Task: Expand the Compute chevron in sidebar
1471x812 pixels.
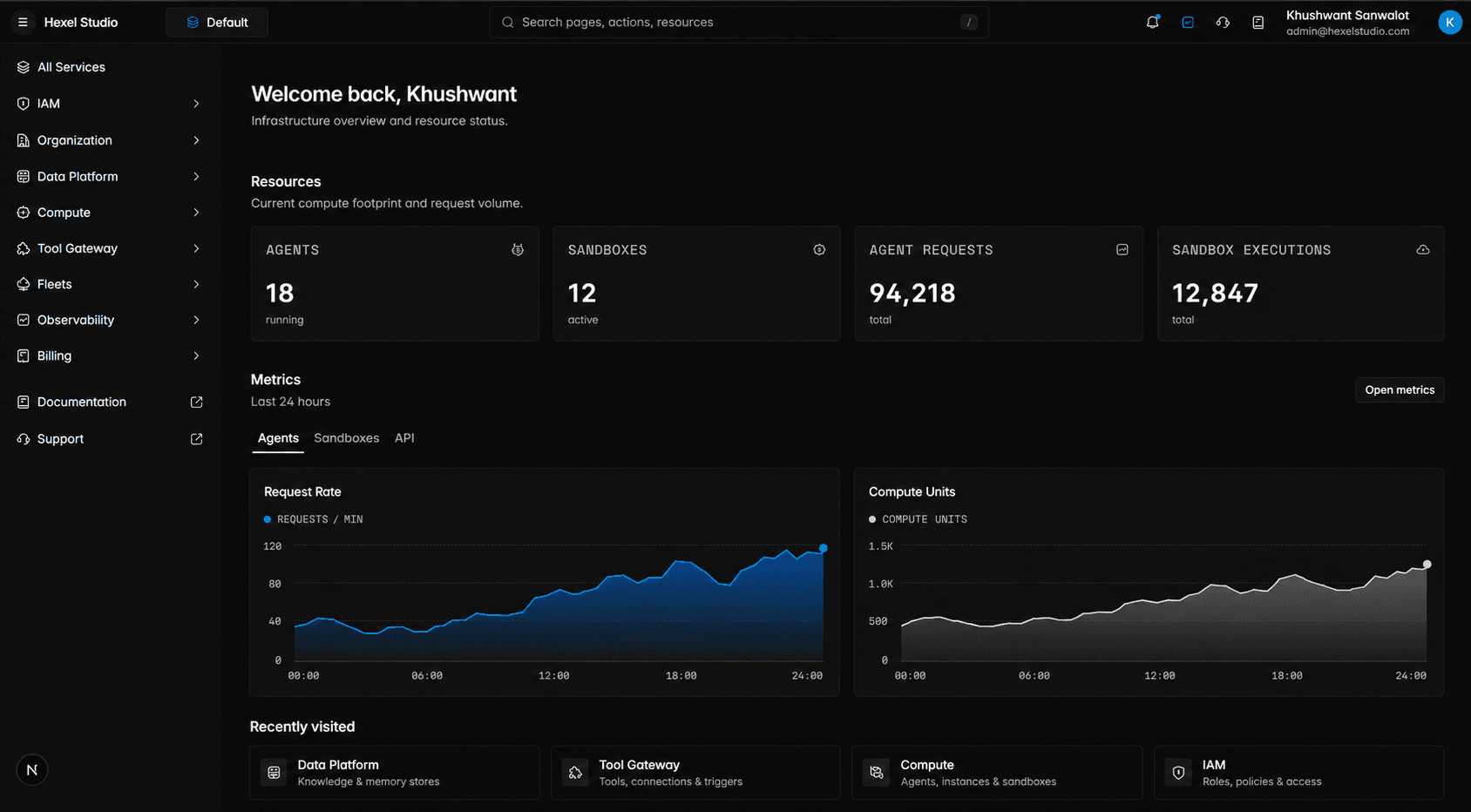Action: (196, 213)
